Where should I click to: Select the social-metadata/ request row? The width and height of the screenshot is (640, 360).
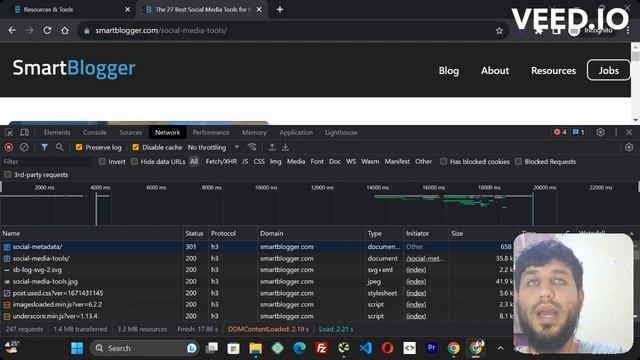tap(257, 247)
